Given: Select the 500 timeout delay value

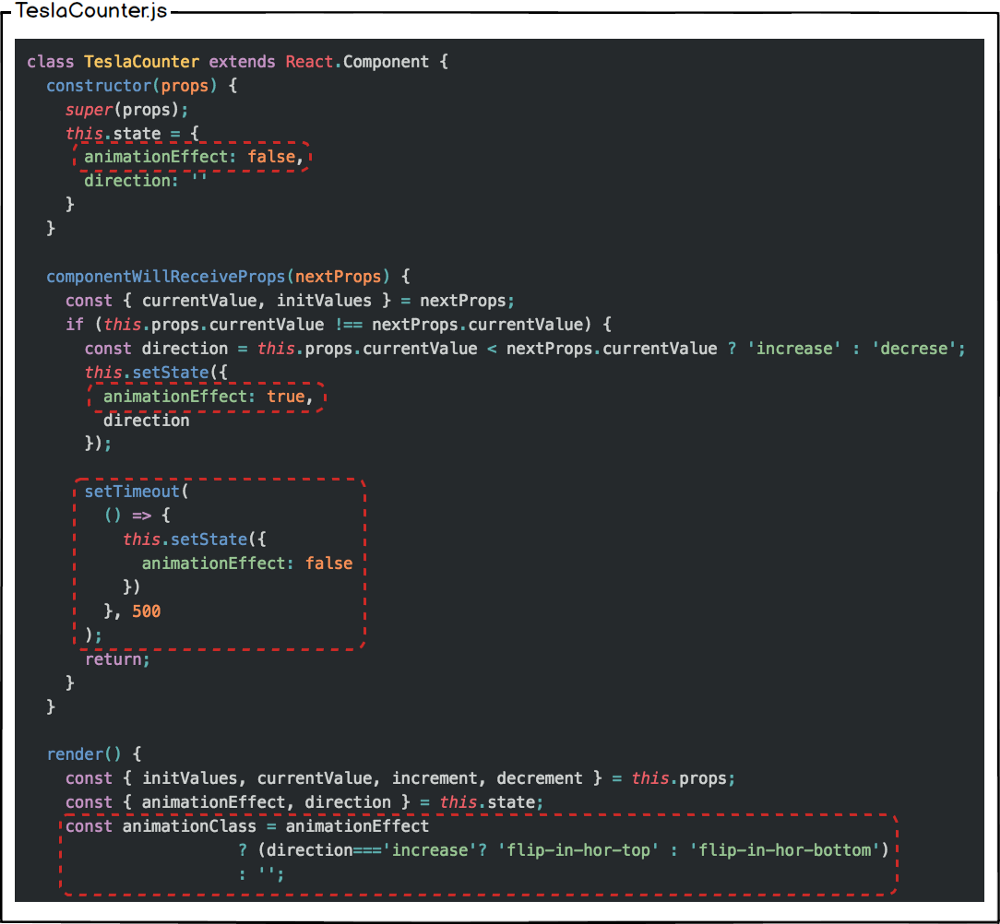Looking at the screenshot, I should point(146,611).
